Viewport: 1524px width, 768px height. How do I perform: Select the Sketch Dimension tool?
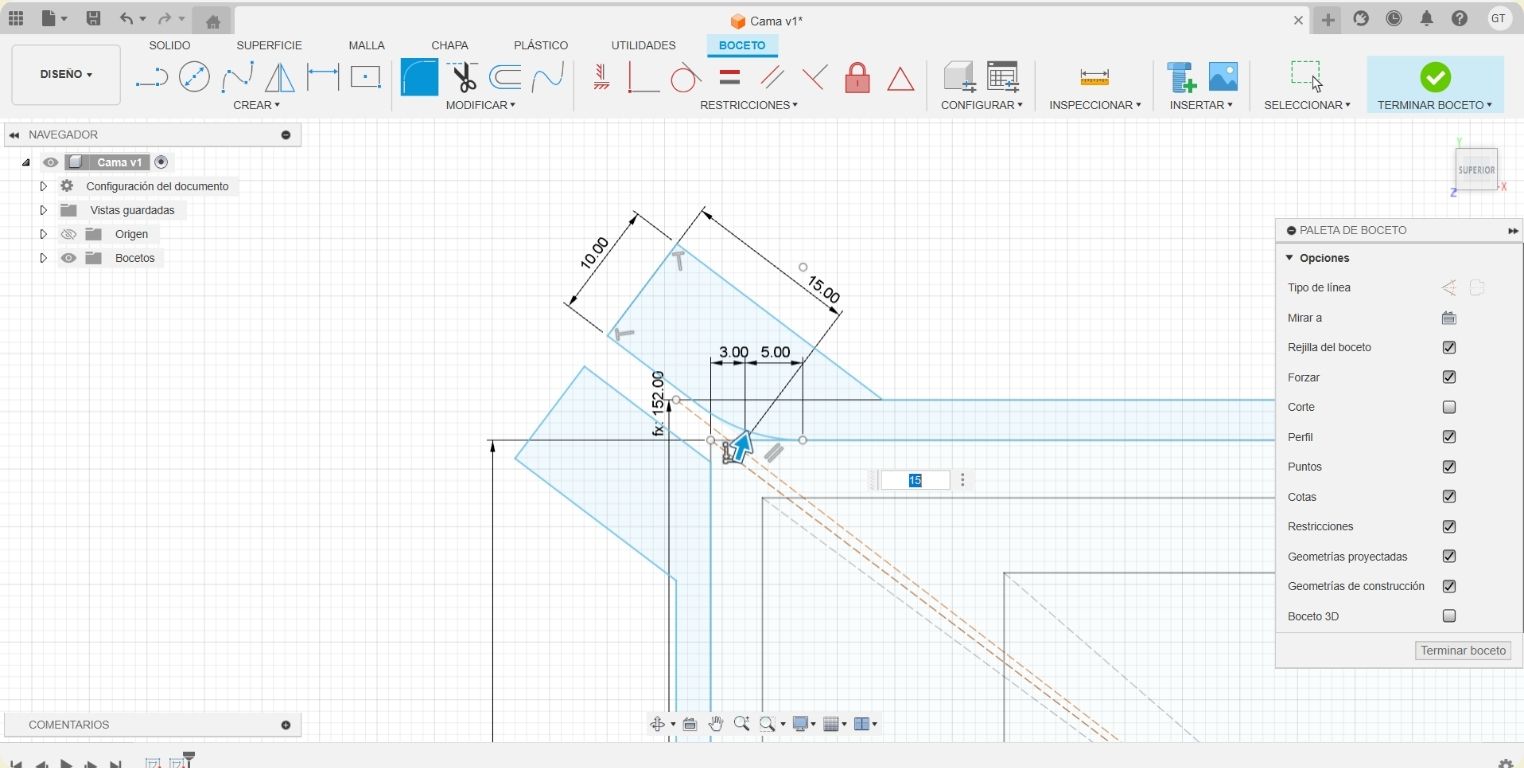tap(323, 77)
